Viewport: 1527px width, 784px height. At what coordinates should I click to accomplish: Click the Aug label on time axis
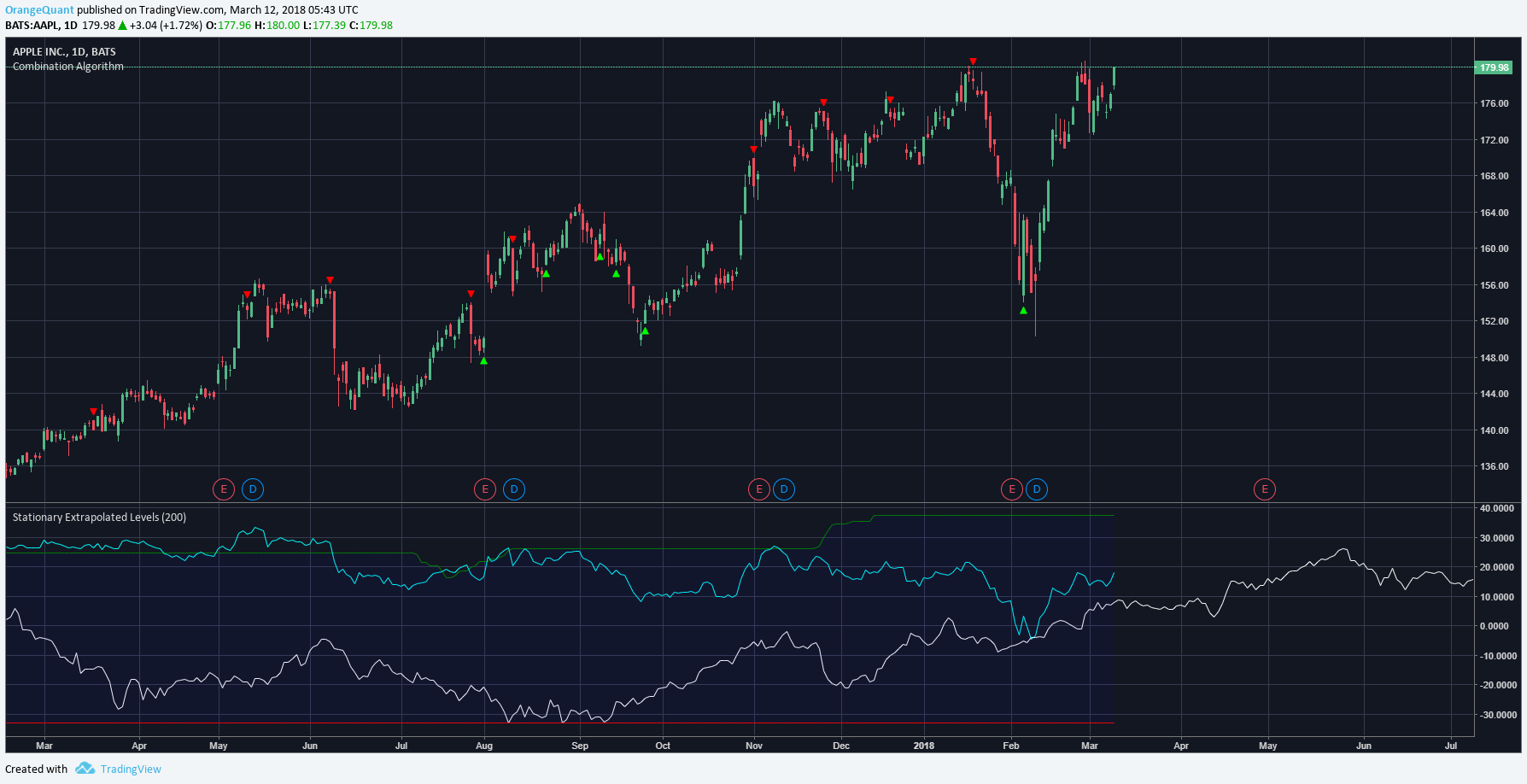[x=484, y=746]
